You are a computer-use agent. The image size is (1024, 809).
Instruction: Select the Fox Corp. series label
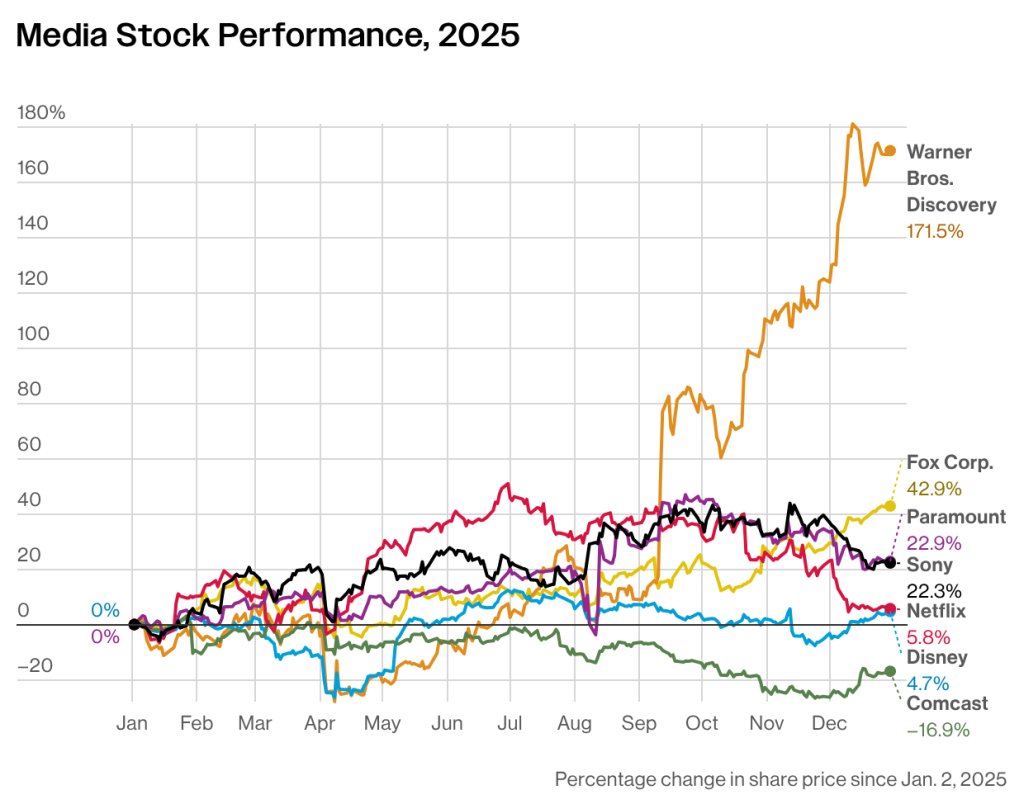coord(950,462)
